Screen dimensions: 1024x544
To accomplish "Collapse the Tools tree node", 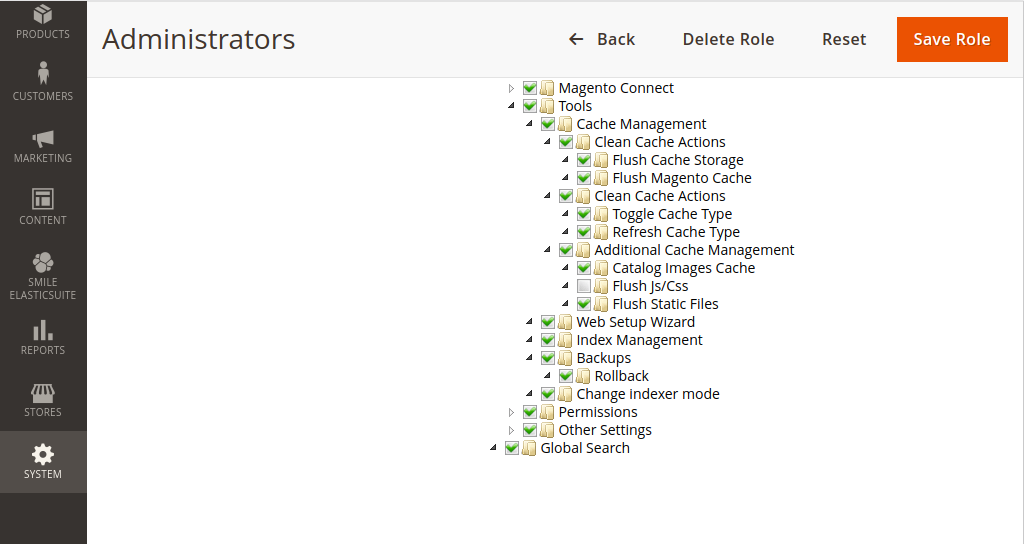I will pos(512,106).
